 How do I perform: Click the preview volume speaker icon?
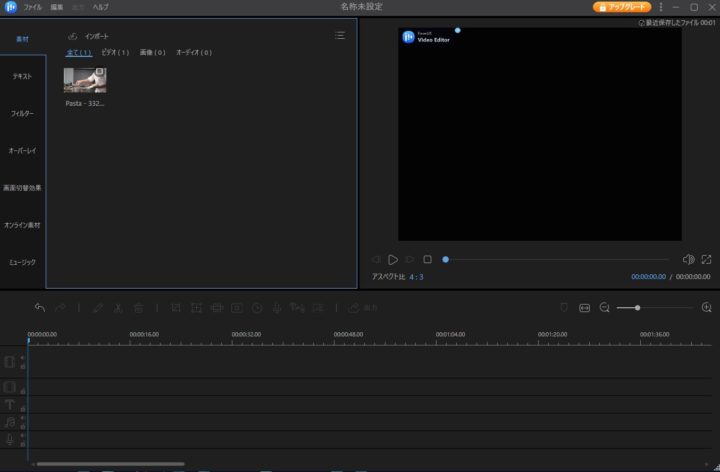coord(688,259)
